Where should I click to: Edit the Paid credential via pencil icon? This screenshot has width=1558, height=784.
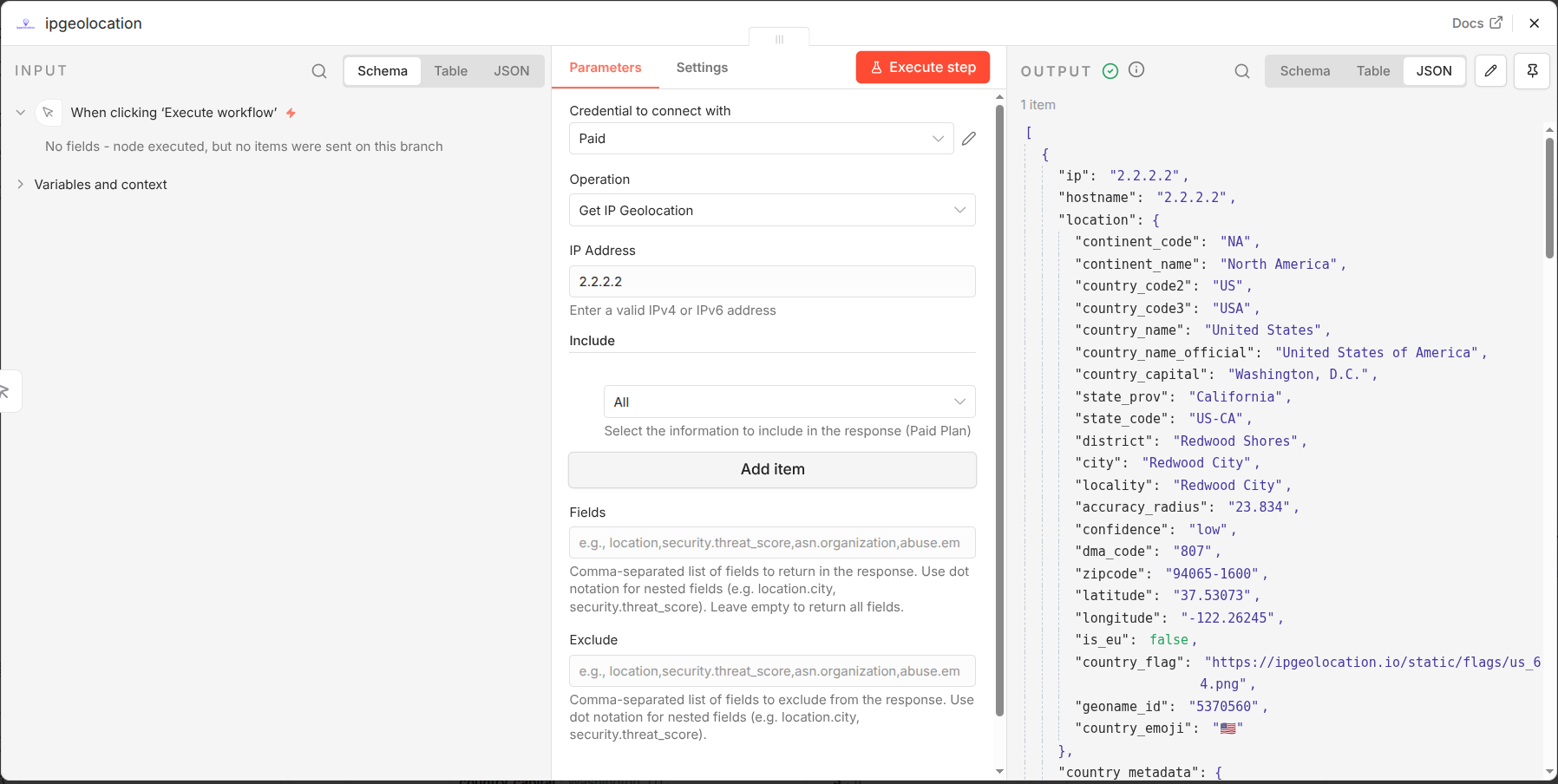[x=969, y=139]
